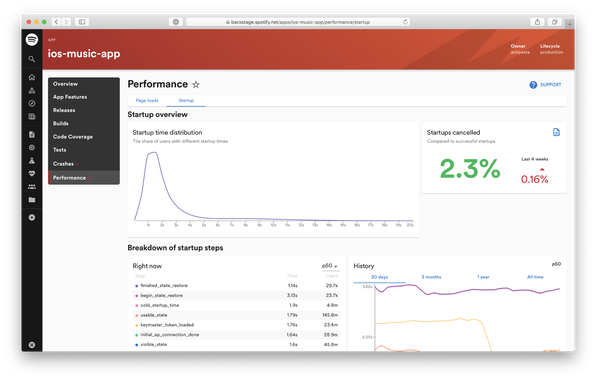Select the 1 year history range

click(483, 277)
